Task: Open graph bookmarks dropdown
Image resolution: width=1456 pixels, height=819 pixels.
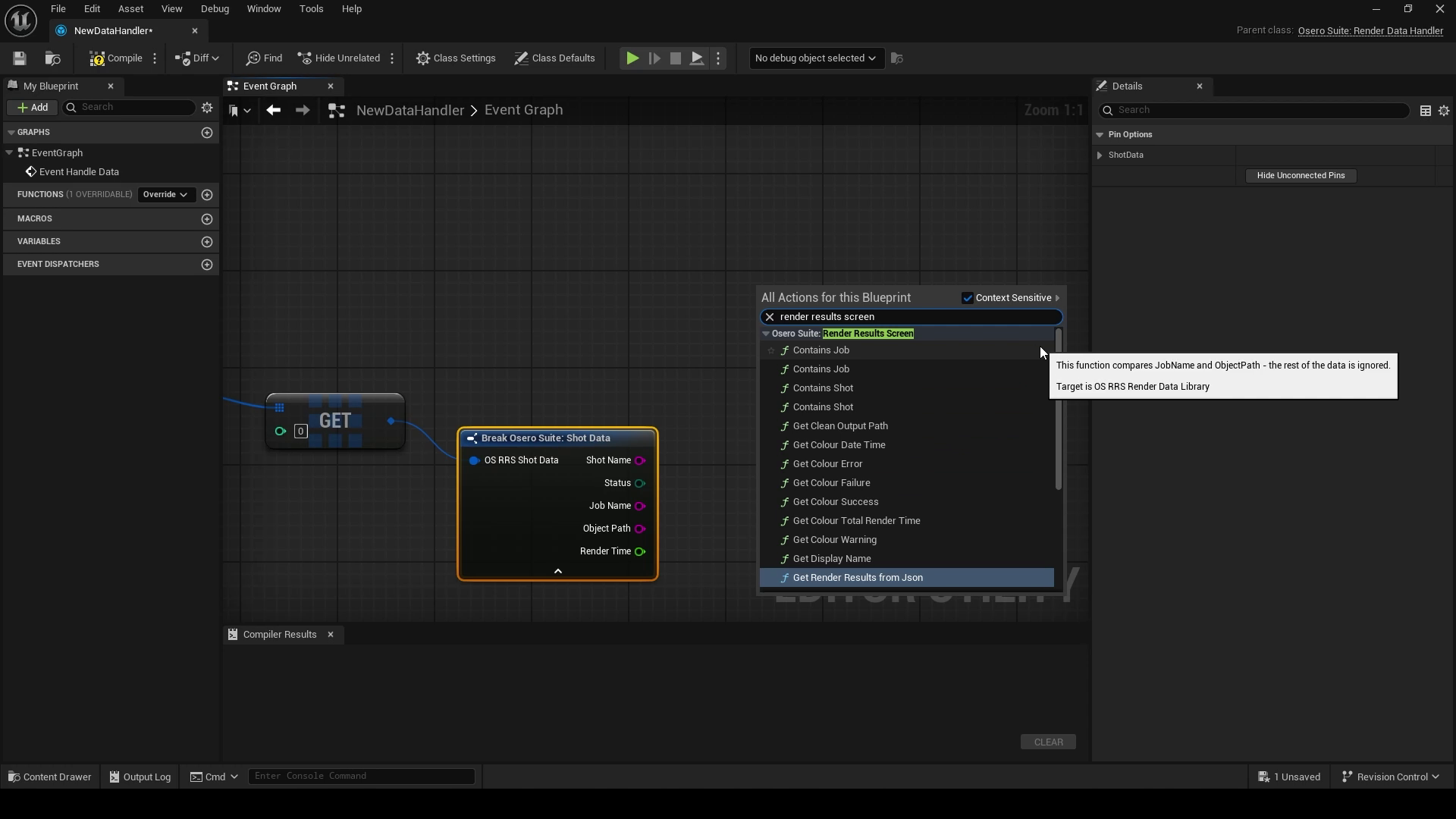Action: [240, 111]
